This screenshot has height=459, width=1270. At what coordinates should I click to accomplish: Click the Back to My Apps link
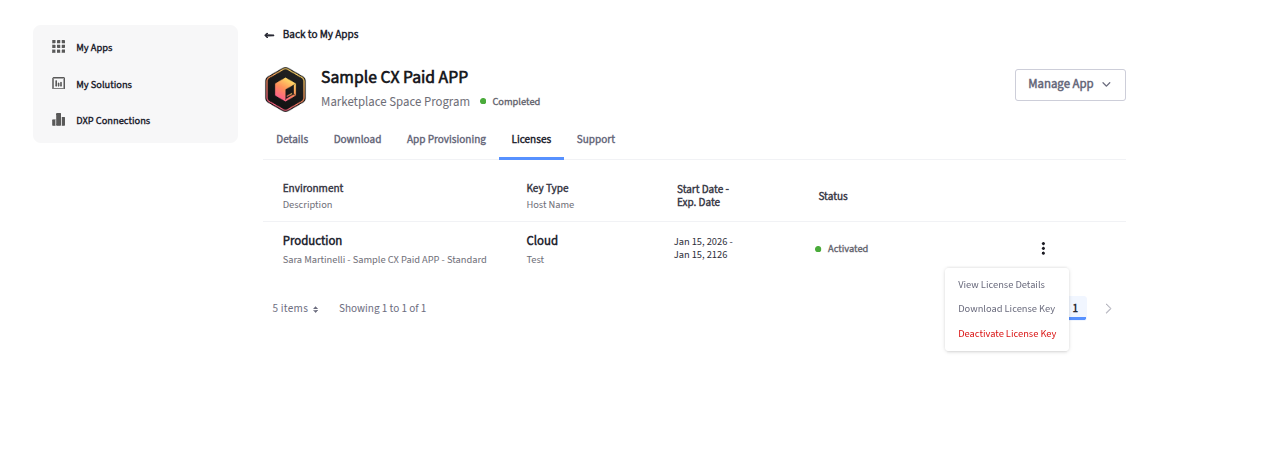[320, 35]
